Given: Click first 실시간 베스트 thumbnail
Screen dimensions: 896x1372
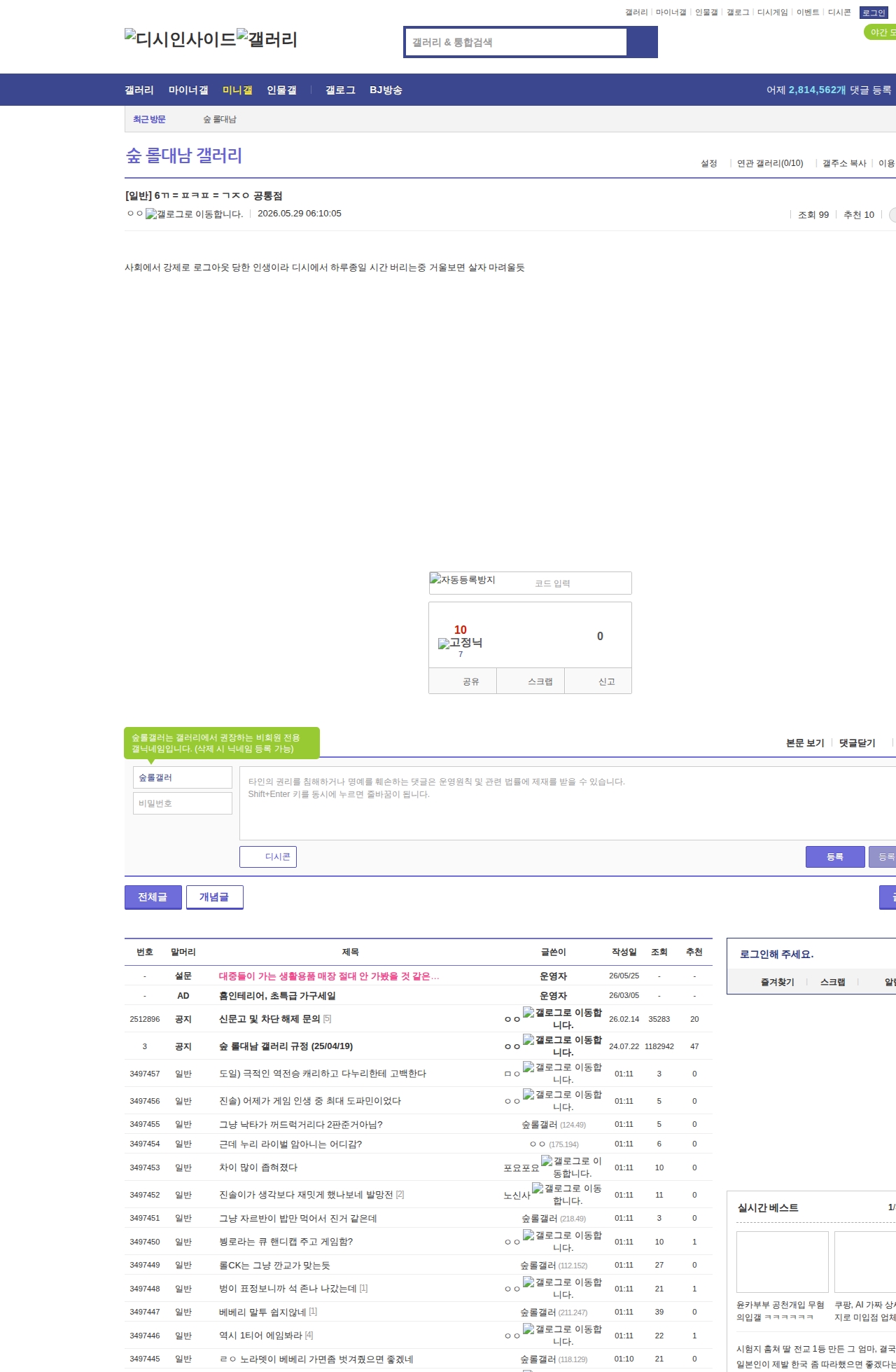Looking at the screenshot, I should [782, 1261].
